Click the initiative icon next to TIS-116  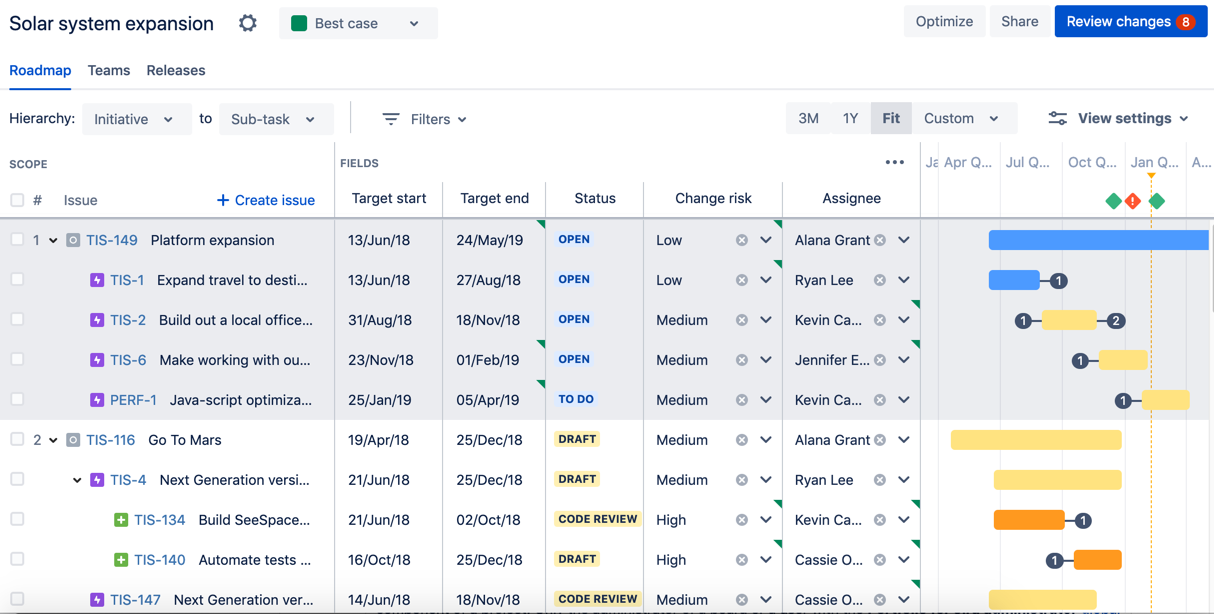point(73,440)
